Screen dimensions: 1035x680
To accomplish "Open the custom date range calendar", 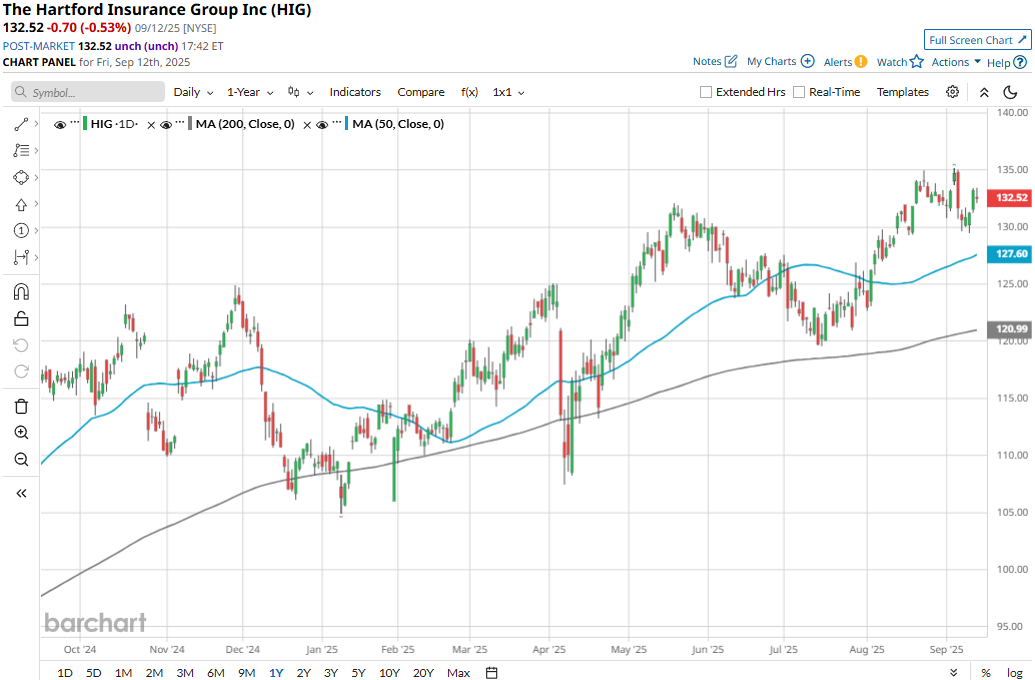I will click(x=492, y=673).
